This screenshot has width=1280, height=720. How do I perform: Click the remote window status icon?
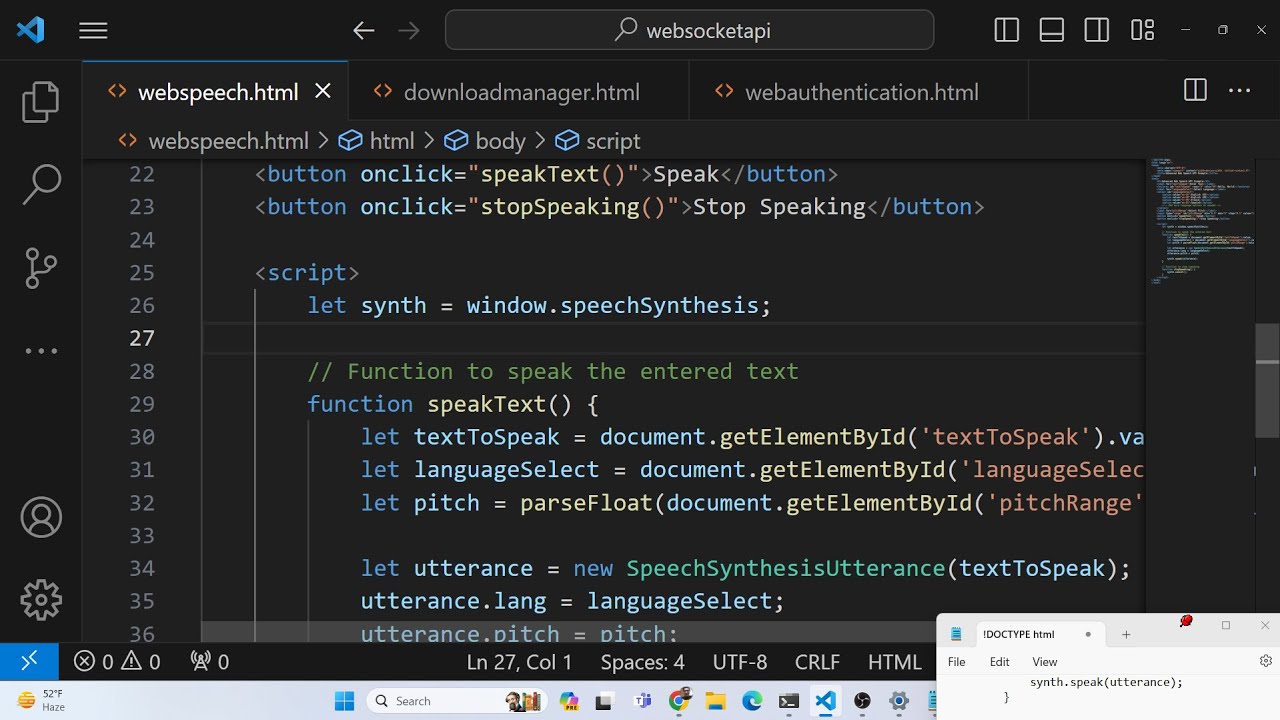[29, 661]
